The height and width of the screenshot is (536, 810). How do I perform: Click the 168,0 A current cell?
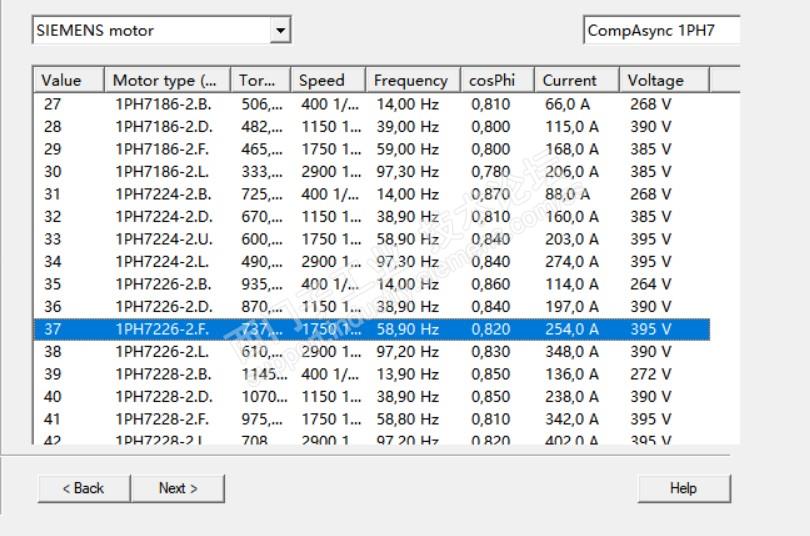tap(572, 149)
